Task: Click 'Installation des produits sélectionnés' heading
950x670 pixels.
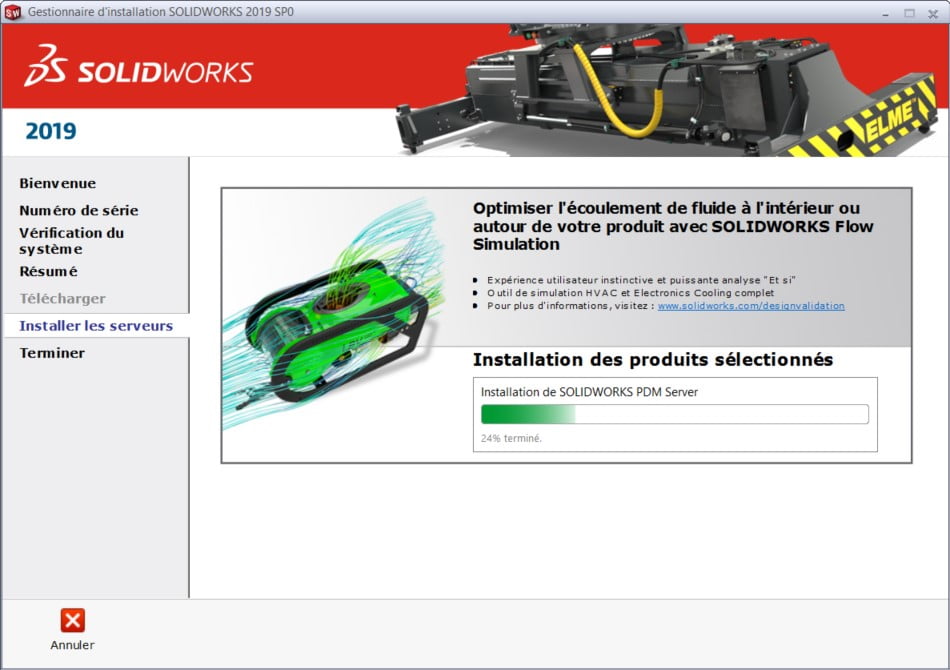Action: 653,360
